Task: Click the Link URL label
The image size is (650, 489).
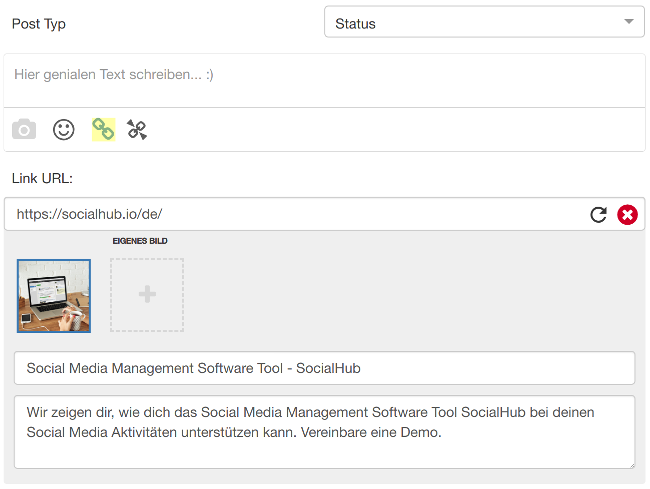Action: [x=42, y=178]
